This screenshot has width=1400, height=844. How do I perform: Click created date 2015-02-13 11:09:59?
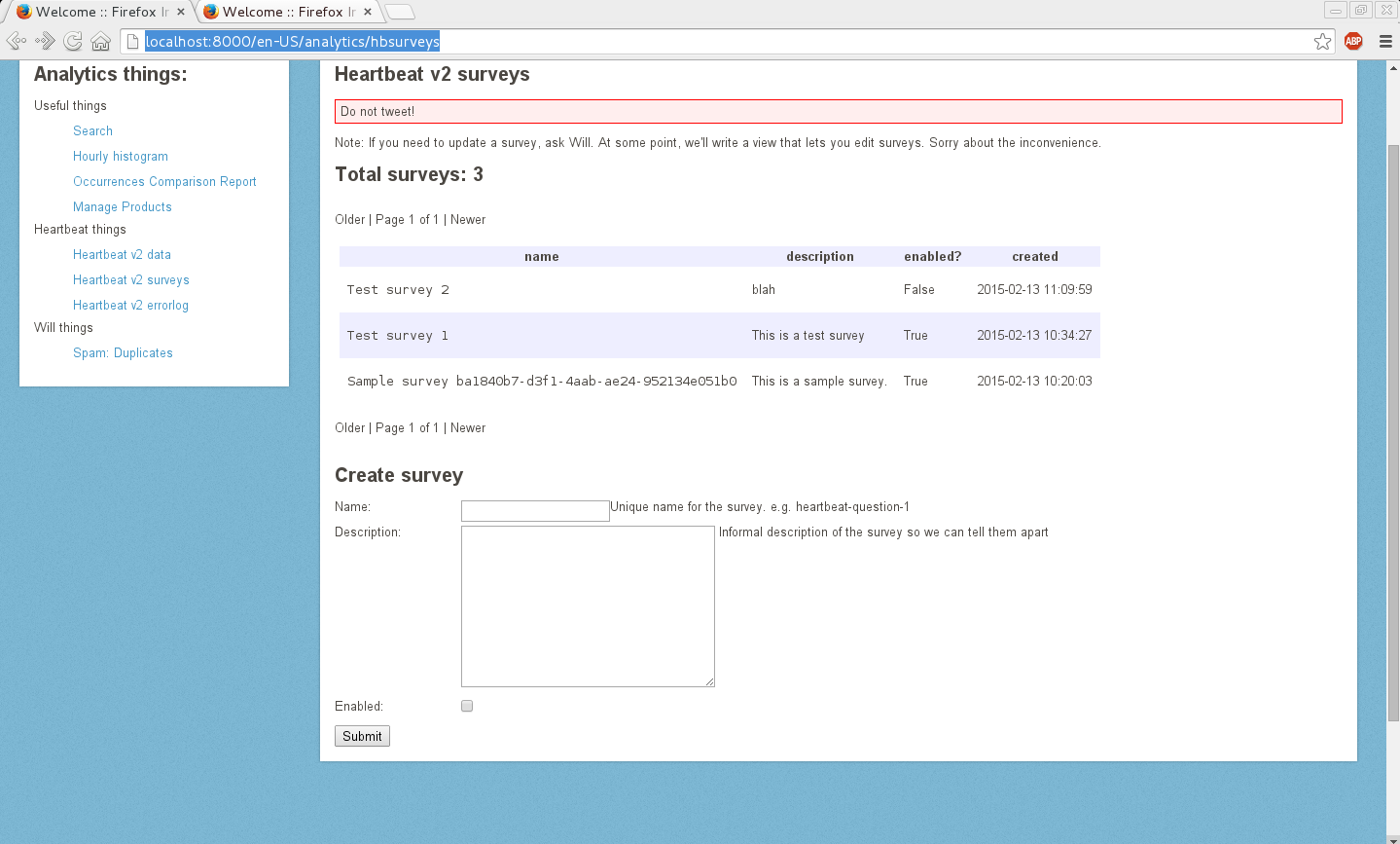coord(1034,290)
